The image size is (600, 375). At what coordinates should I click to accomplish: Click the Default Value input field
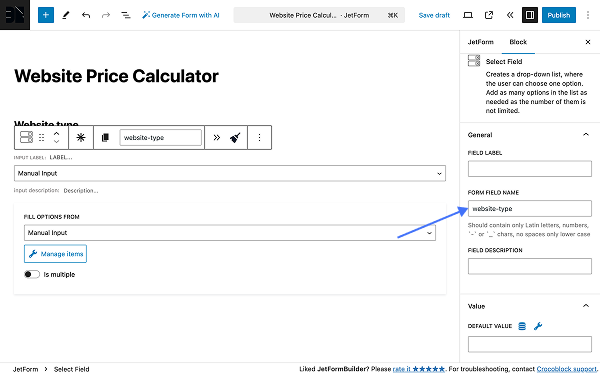(x=530, y=344)
